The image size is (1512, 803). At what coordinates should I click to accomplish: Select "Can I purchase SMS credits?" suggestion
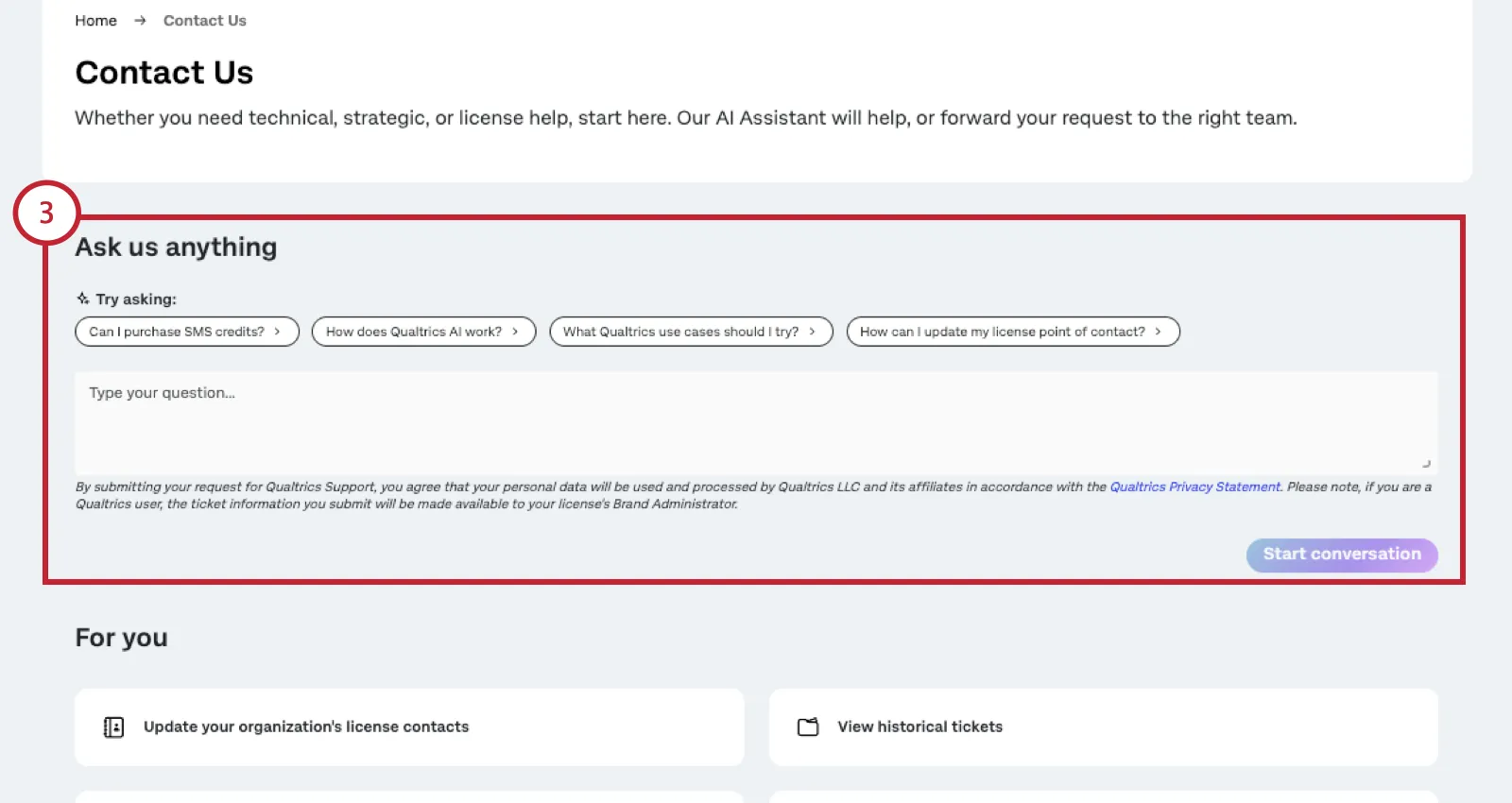click(187, 332)
